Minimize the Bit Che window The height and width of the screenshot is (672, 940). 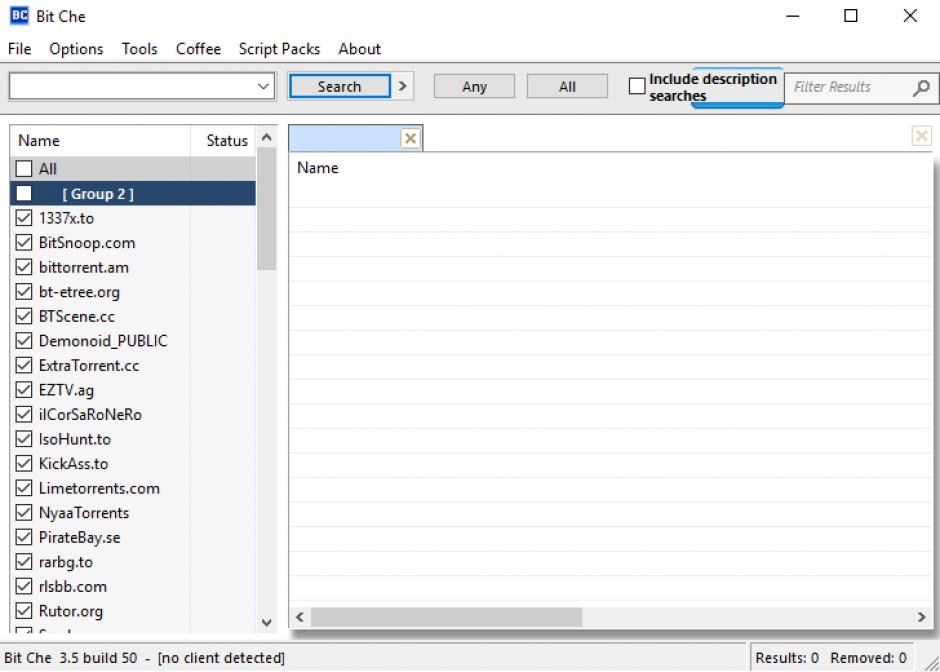[x=793, y=16]
